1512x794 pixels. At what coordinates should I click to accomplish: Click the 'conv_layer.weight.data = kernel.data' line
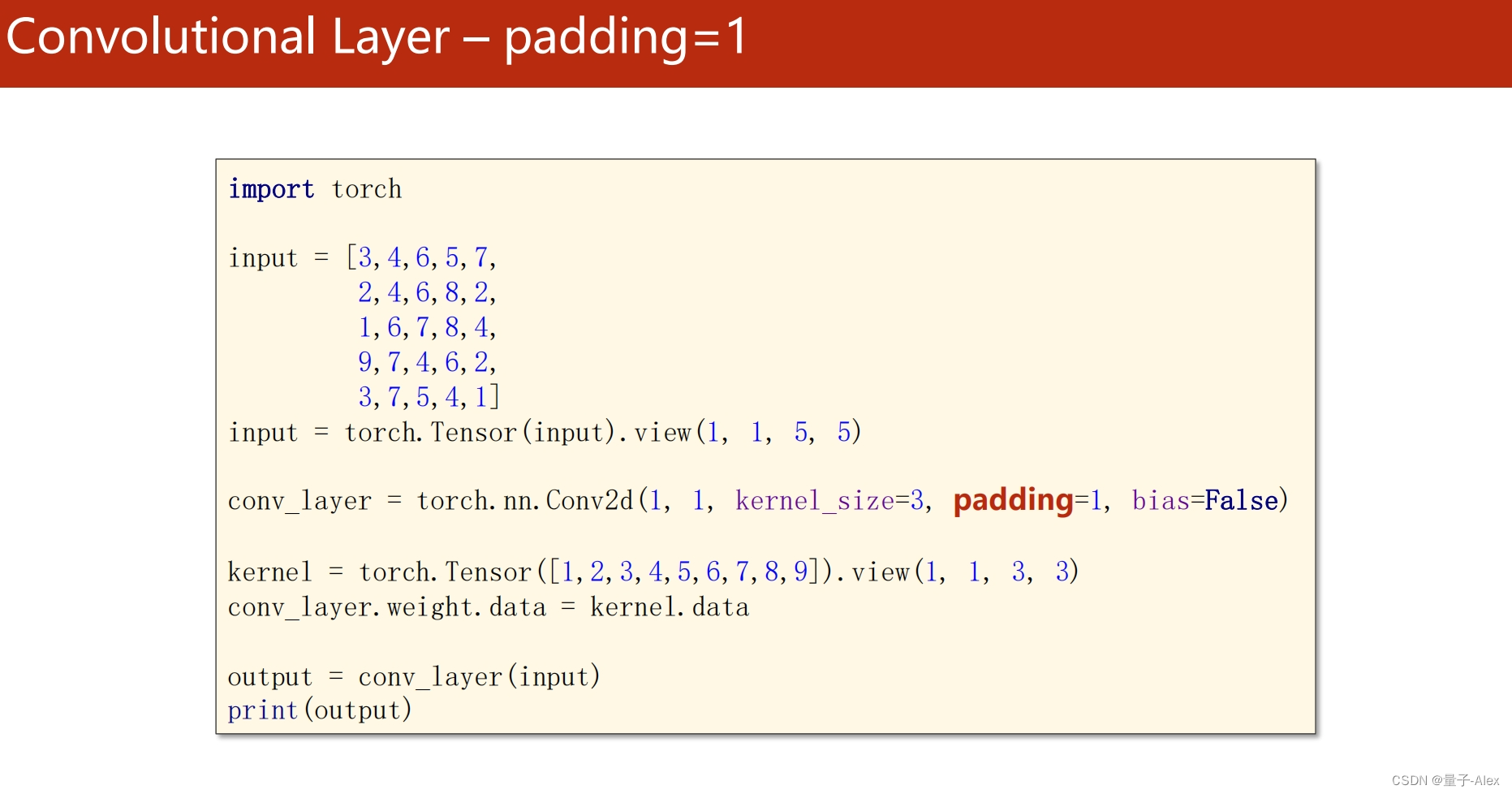pos(489,607)
